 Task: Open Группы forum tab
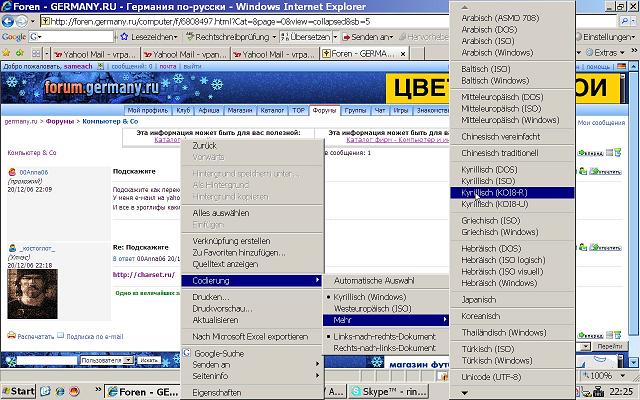point(355,110)
